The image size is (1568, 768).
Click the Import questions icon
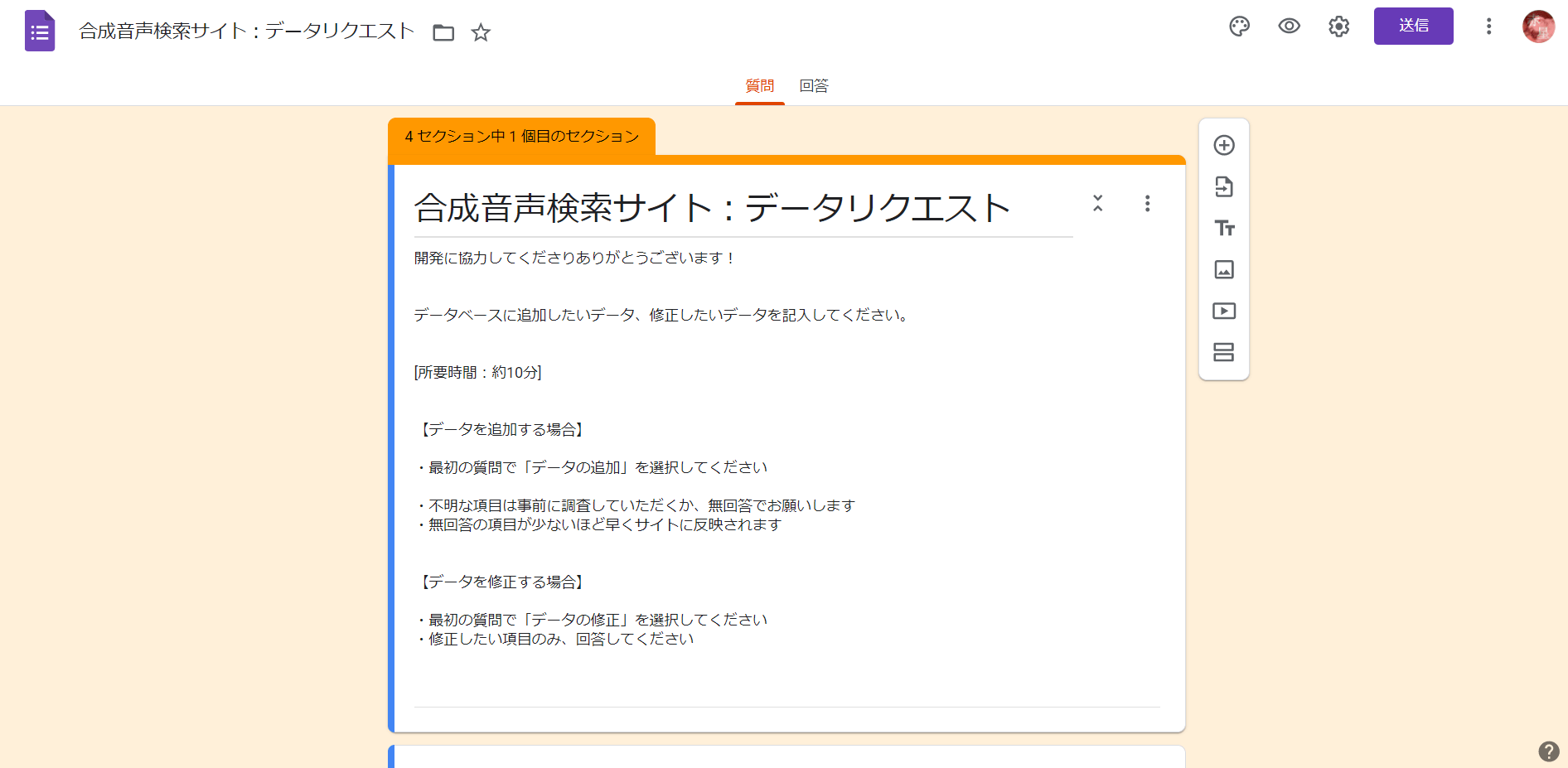pos(1224,186)
